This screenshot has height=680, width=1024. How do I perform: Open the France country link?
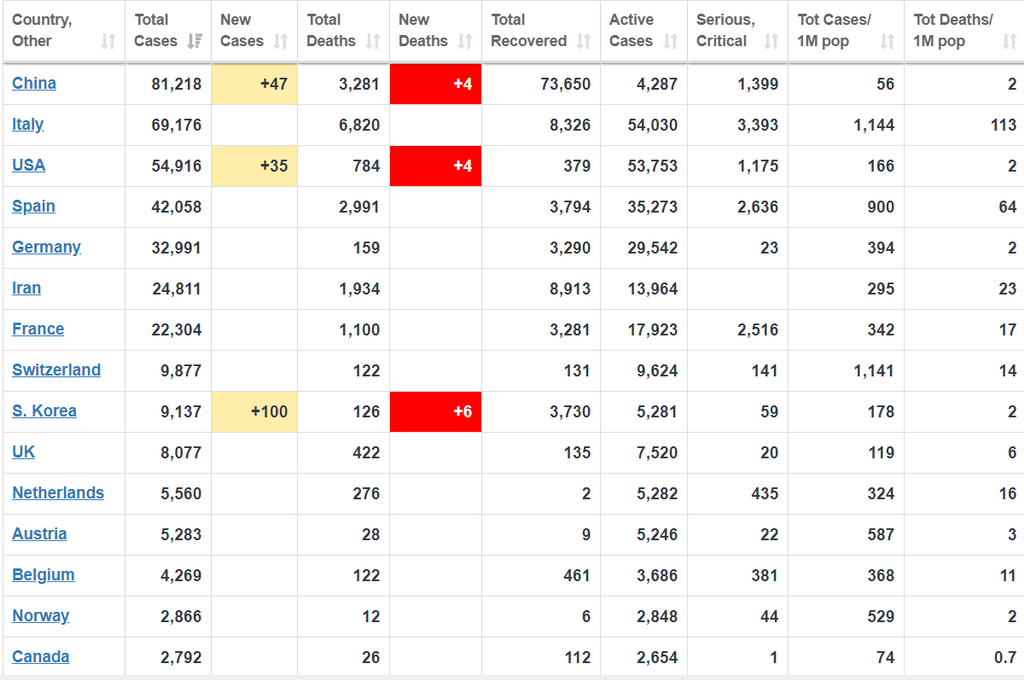click(38, 329)
